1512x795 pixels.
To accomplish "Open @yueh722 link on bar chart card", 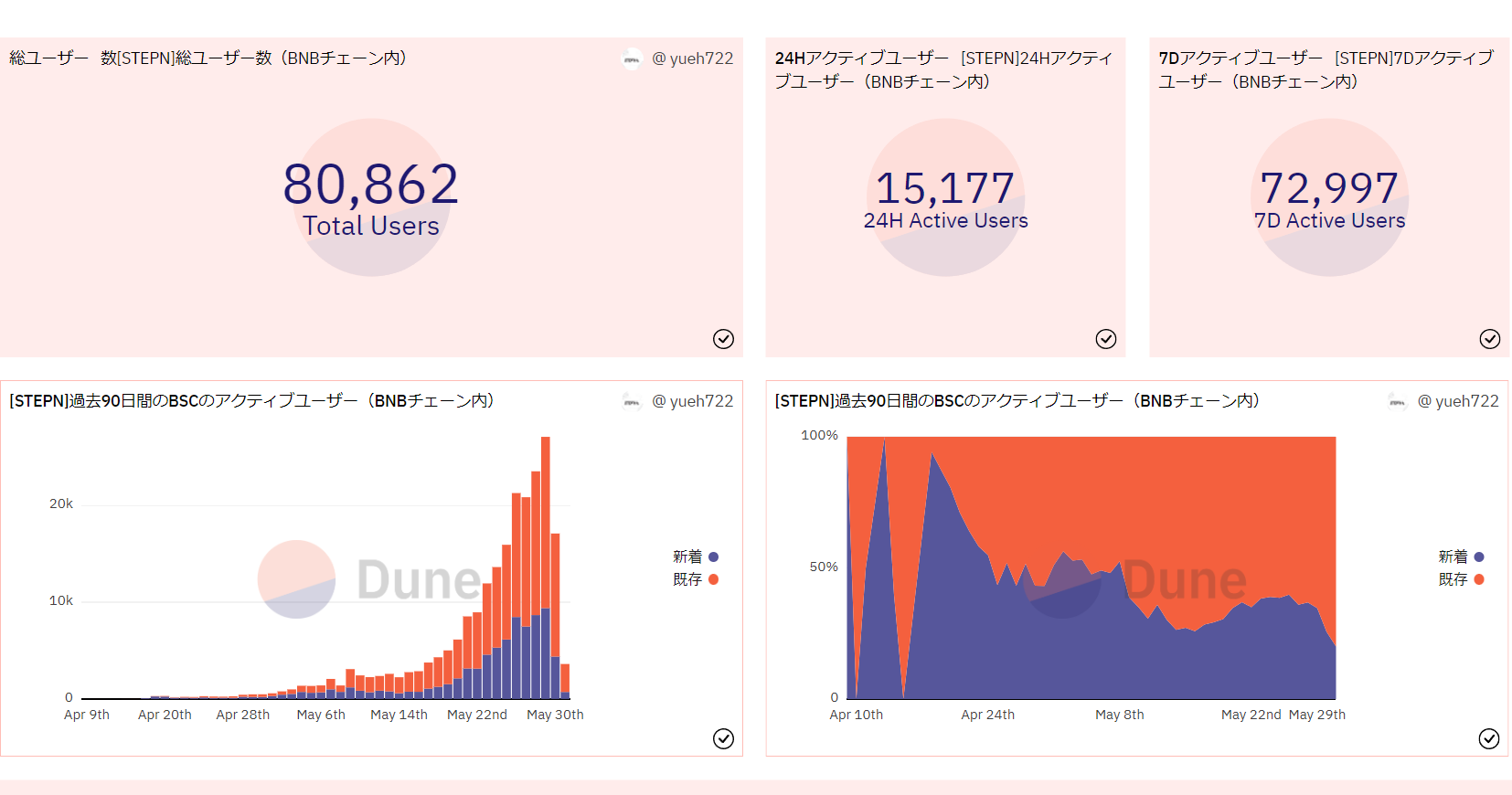I will 692,401.
